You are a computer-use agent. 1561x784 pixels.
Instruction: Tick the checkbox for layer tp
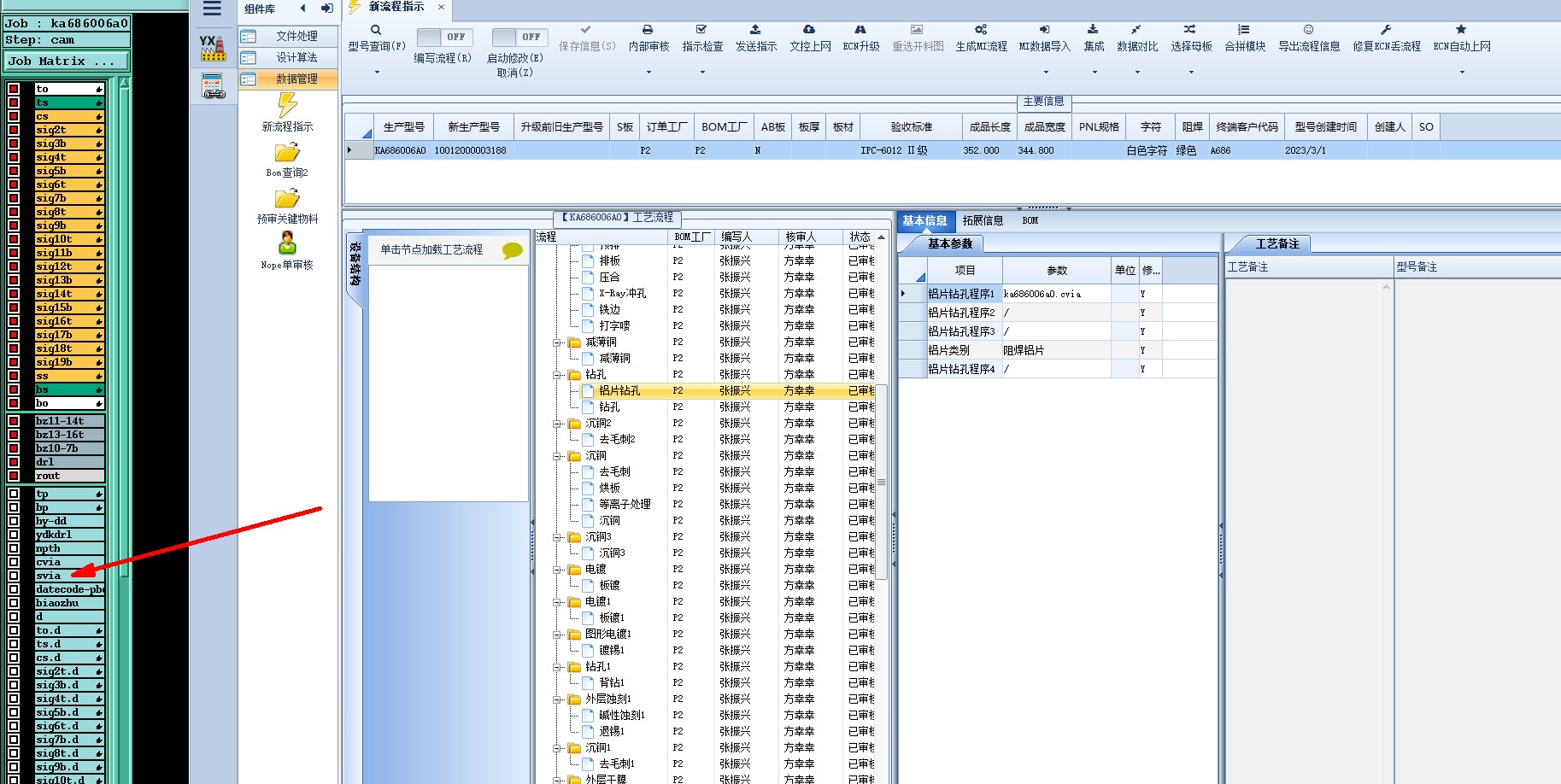pos(14,494)
